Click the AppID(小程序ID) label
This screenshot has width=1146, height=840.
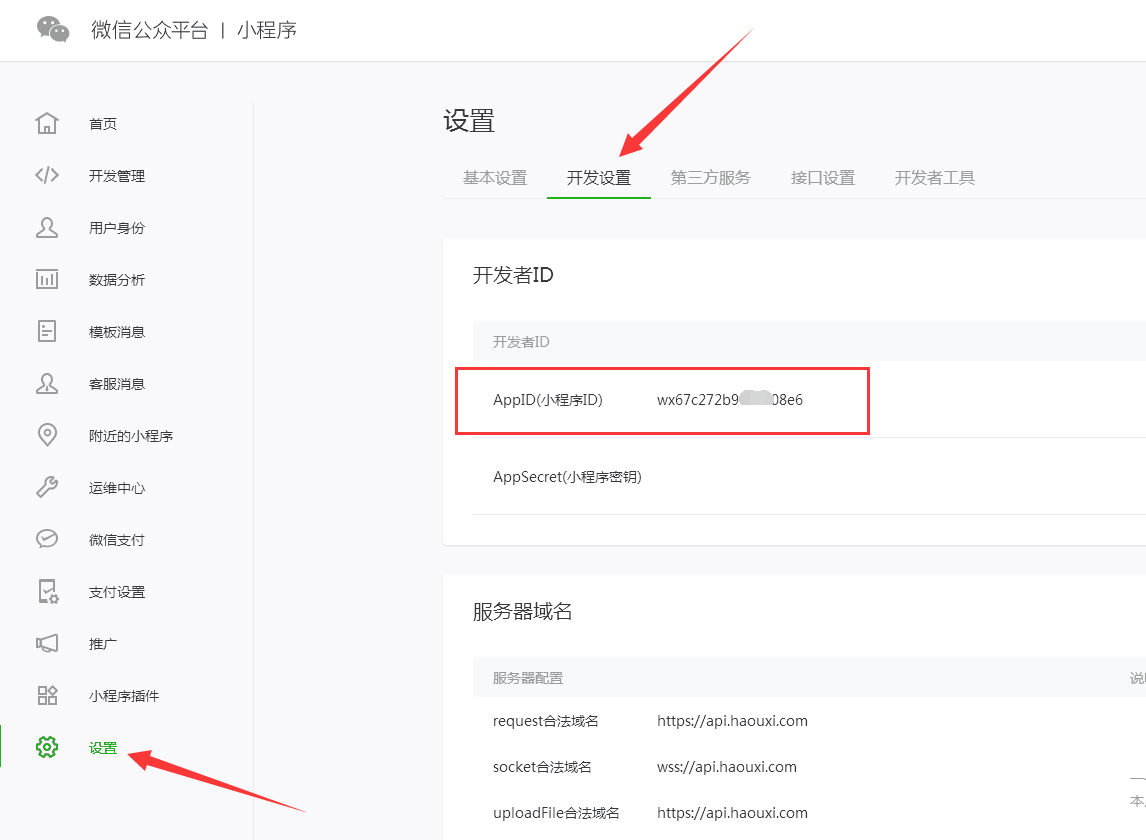(x=547, y=400)
